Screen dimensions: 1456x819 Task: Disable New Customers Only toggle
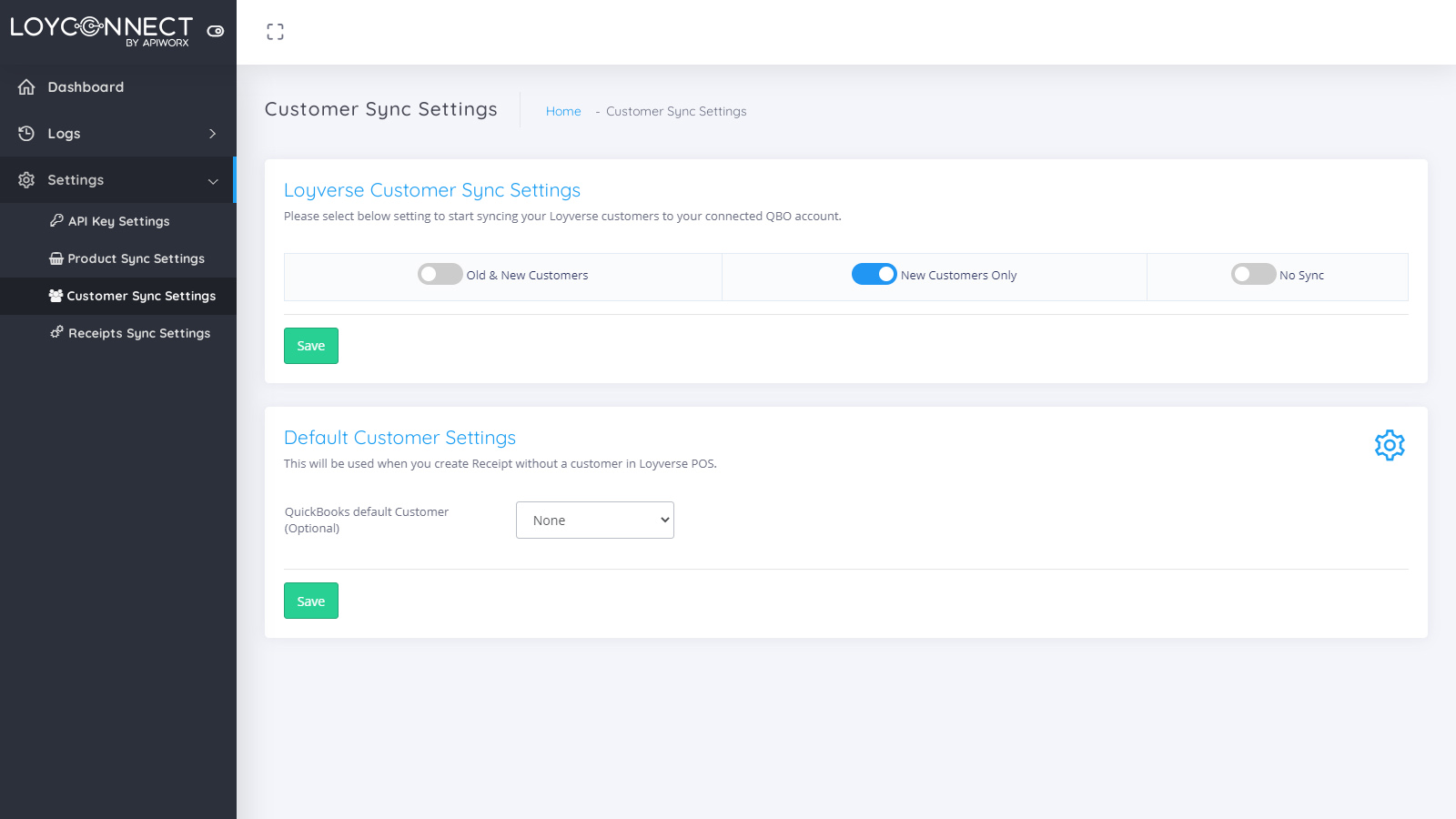[875, 274]
